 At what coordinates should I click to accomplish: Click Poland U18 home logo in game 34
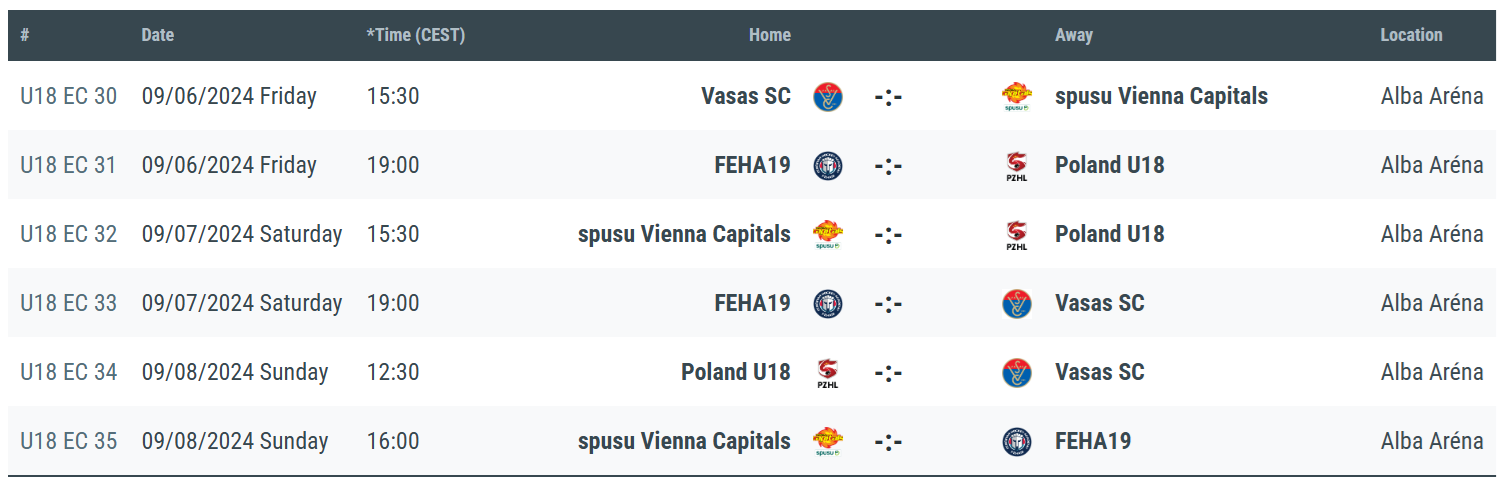pos(827,373)
